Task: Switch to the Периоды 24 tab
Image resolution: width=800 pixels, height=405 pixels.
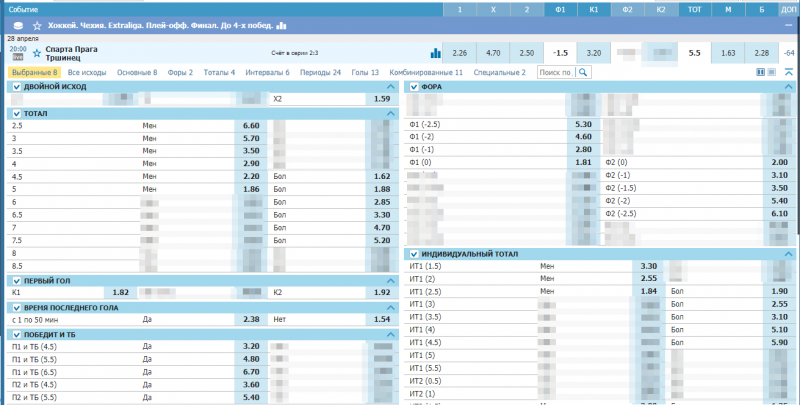Action: tap(321, 73)
